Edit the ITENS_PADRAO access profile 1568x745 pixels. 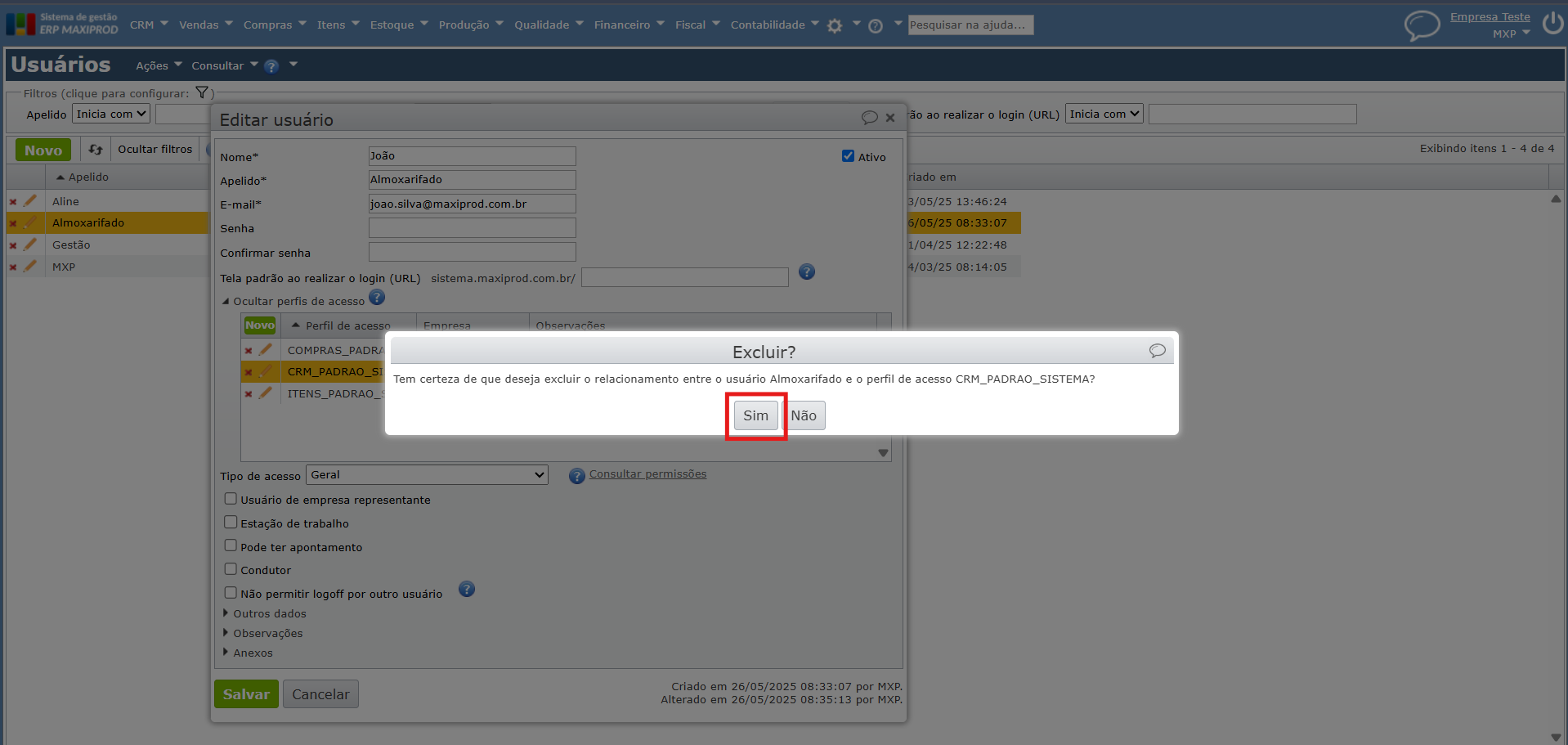[265, 393]
